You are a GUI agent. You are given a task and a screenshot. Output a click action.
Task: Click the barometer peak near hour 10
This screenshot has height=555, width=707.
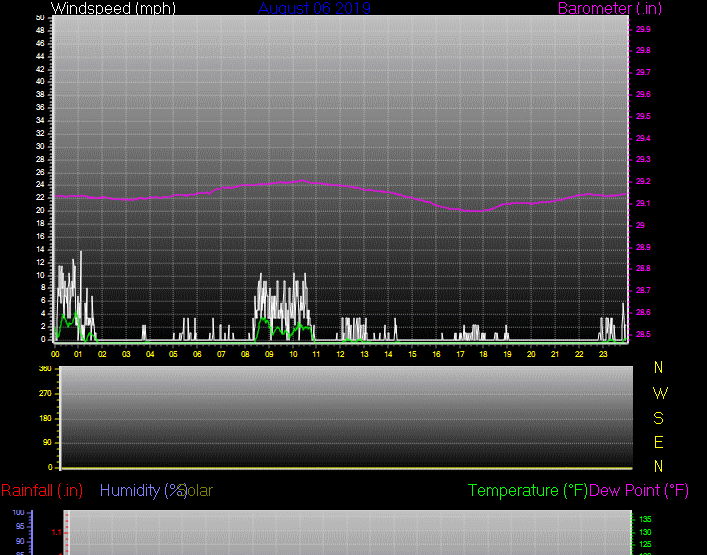point(302,180)
